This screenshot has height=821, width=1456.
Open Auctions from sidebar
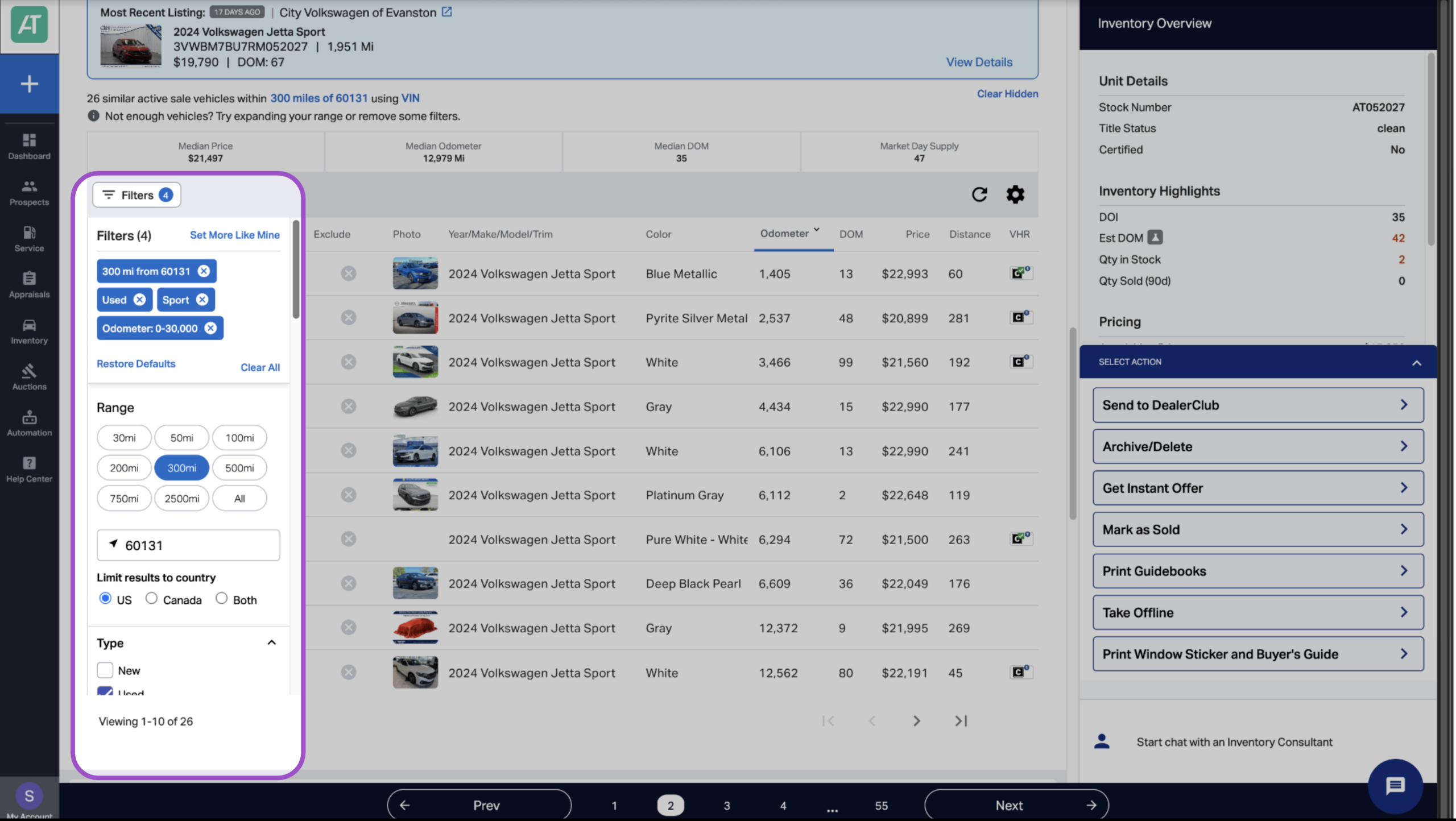pos(29,377)
